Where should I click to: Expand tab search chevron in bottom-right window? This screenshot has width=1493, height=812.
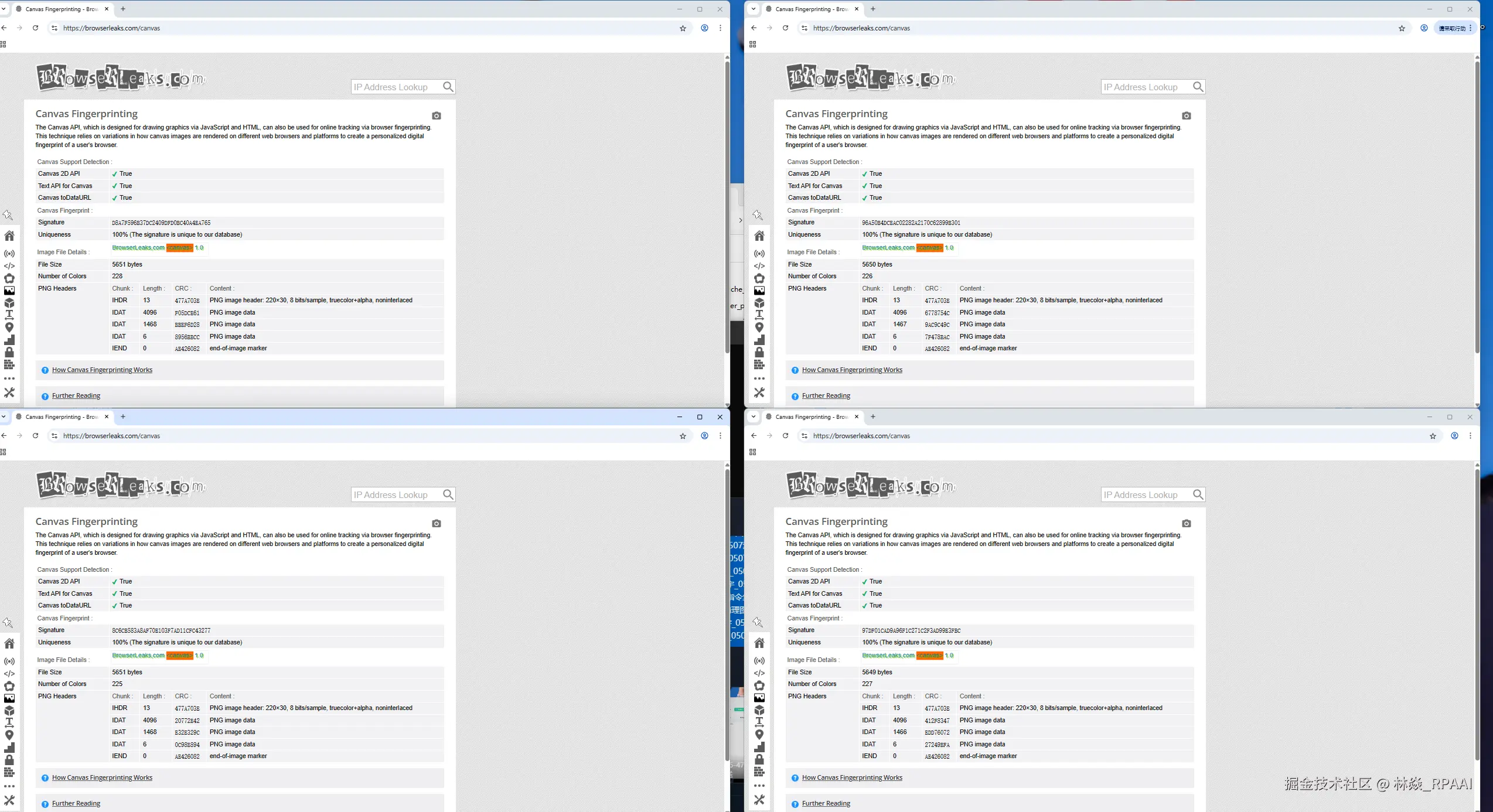(x=754, y=417)
